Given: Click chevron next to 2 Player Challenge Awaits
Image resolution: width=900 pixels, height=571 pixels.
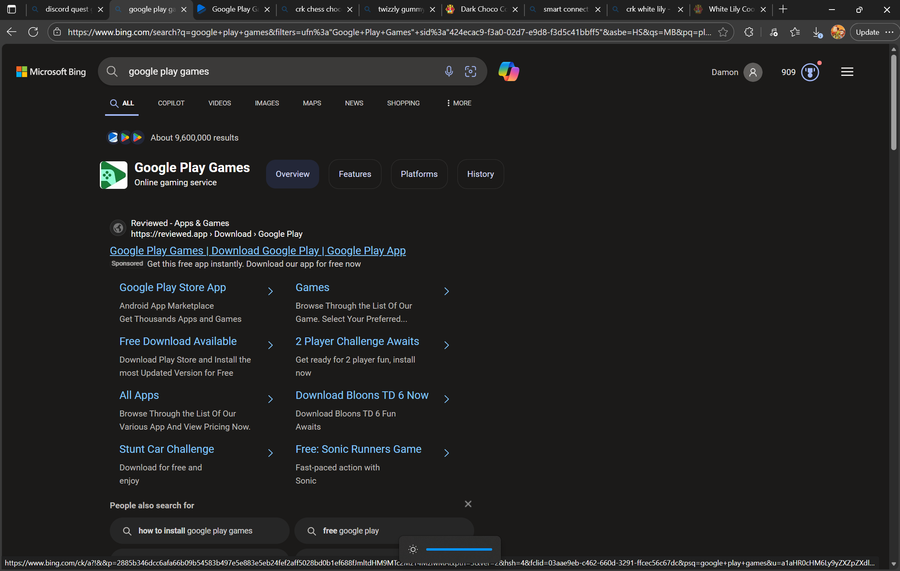Looking at the screenshot, I should tap(447, 345).
